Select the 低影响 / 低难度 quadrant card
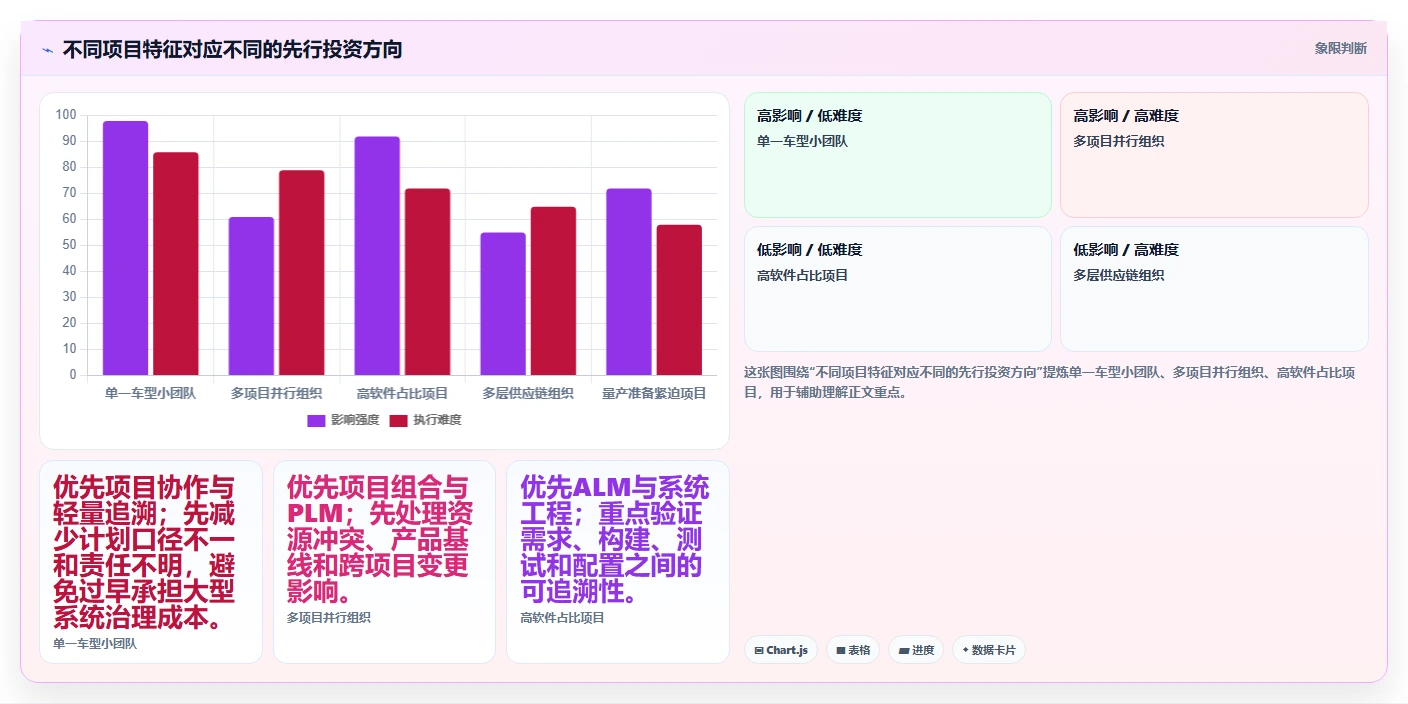This screenshot has height=704, width=1408. (898, 289)
